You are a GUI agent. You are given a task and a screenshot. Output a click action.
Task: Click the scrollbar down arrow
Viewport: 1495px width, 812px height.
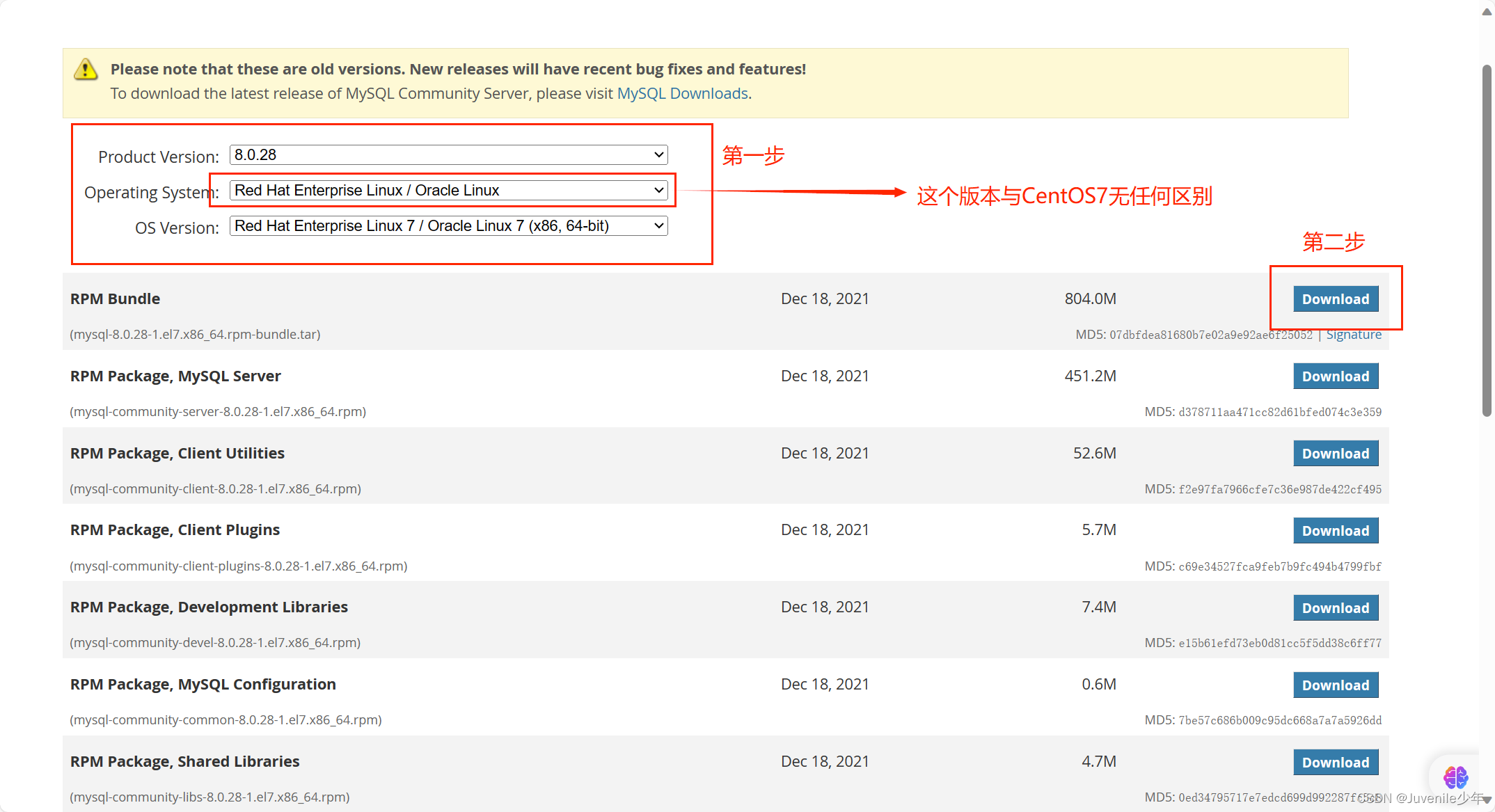click(x=1487, y=800)
